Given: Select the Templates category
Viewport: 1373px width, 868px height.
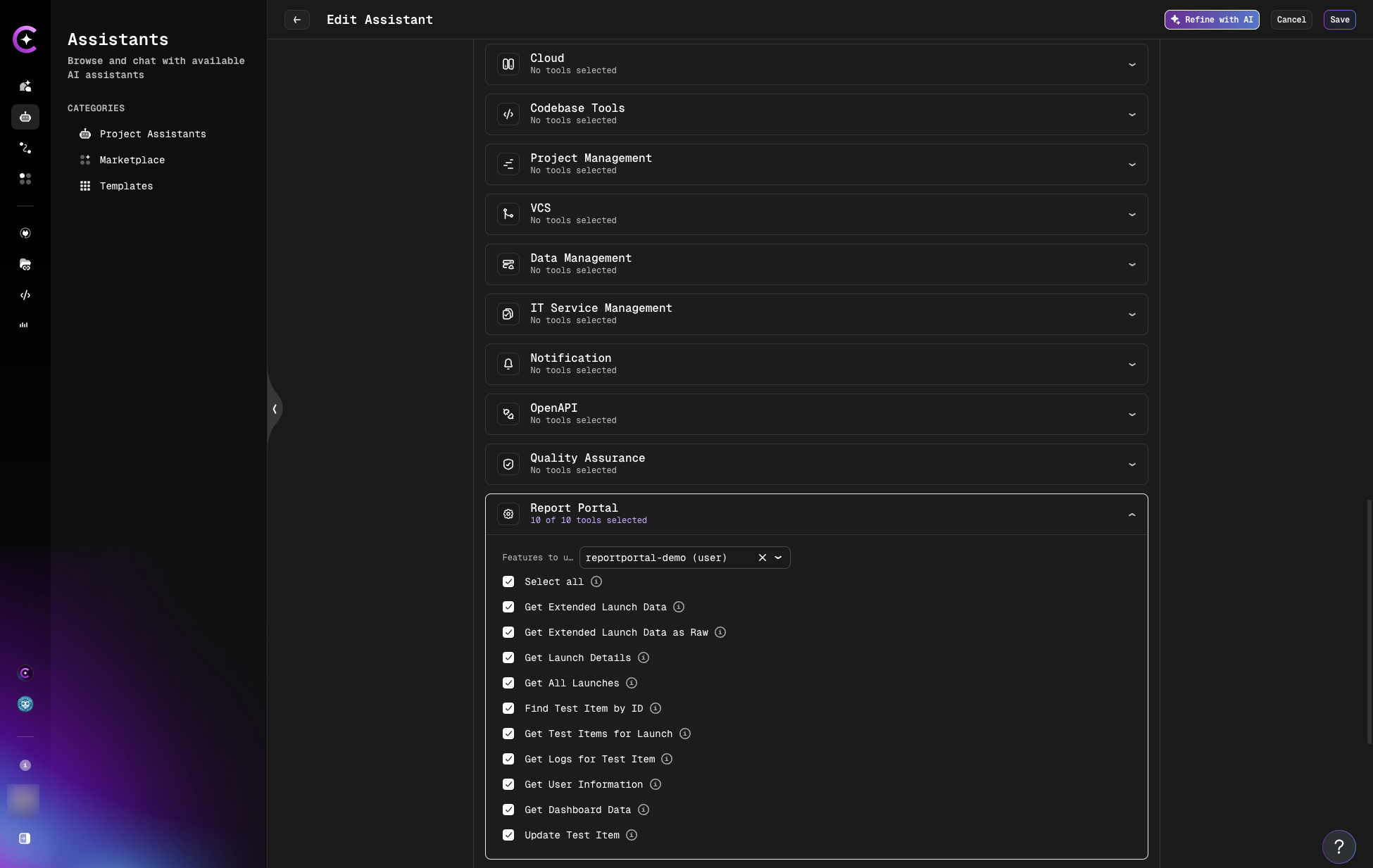Looking at the screenshot, I should pyautogui.click(x=127, y=186).
